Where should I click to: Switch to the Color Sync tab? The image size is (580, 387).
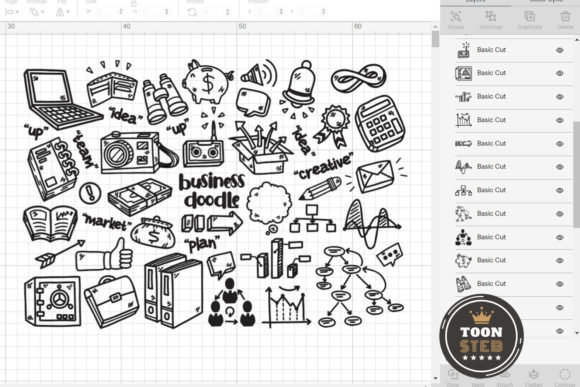[546, 2]
